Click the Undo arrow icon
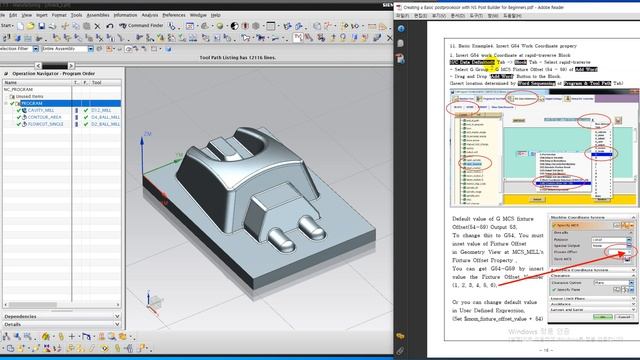Viewport: 640px width, 360px height. 109,26
